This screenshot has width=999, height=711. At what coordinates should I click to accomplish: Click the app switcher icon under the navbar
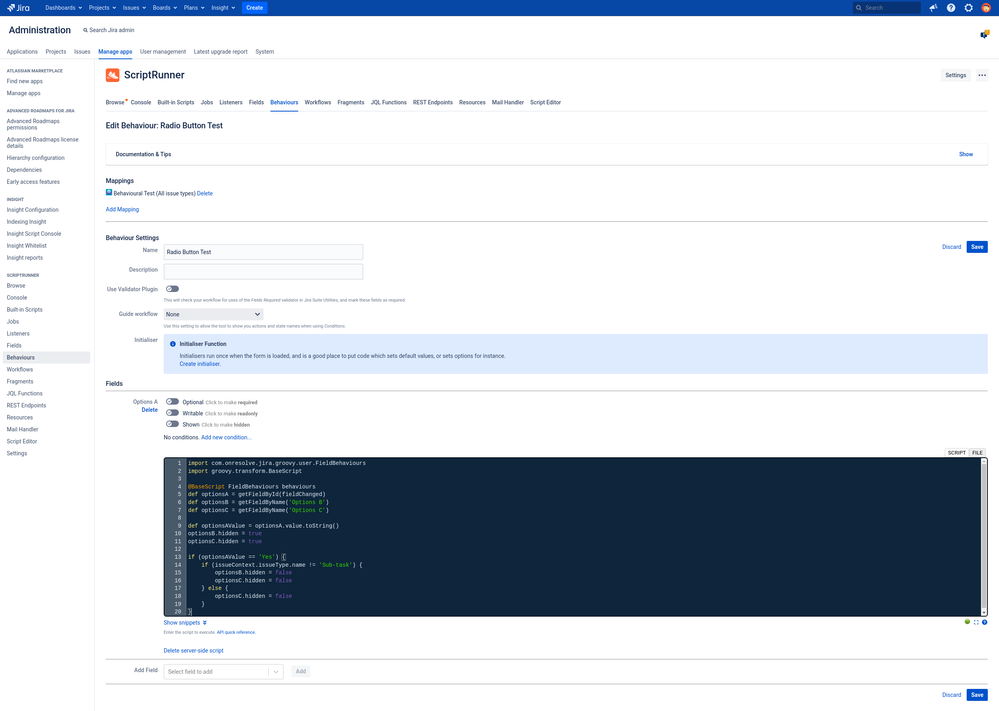[x=983, y=32]
